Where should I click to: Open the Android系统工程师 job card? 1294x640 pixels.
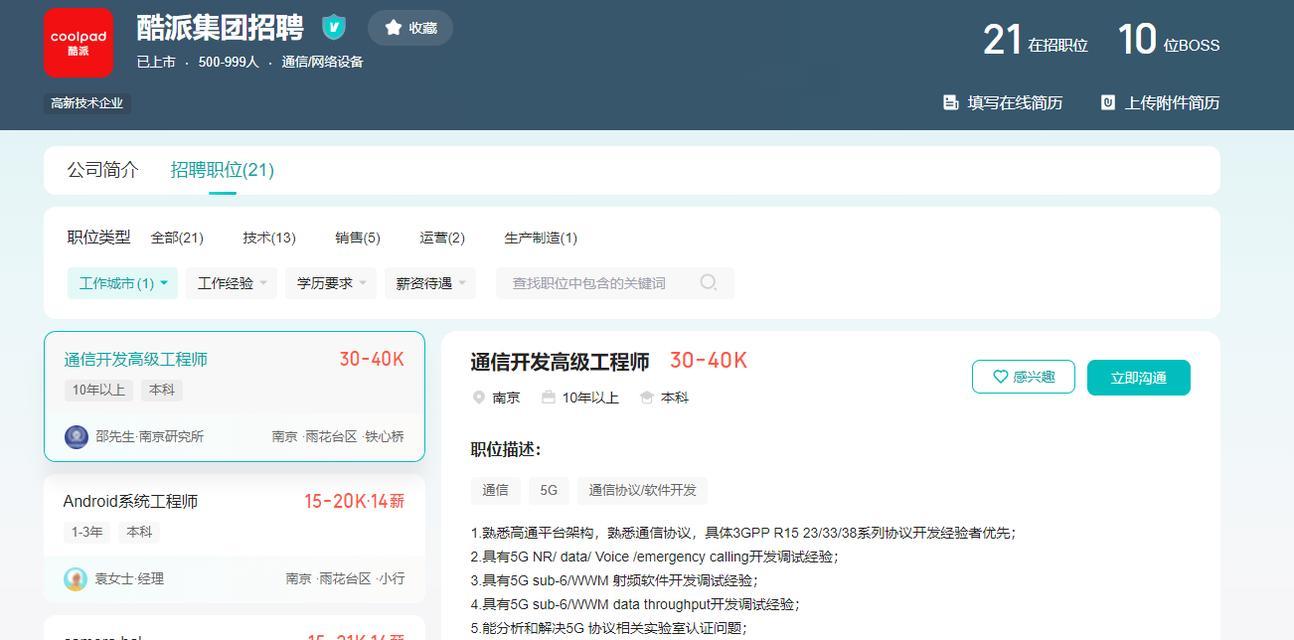[x=234, y=538]
